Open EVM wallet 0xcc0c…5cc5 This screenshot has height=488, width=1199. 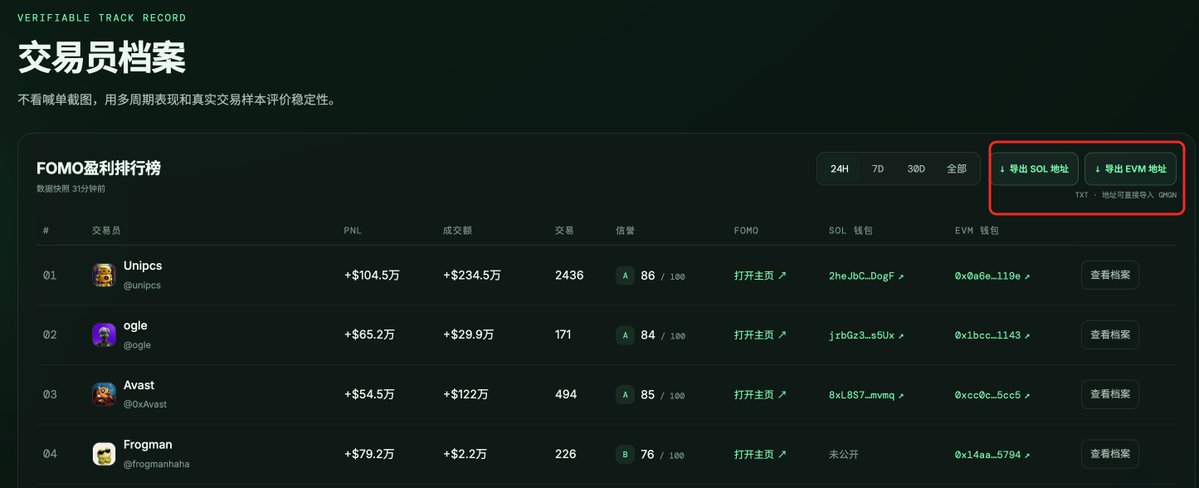coord(992,395)
